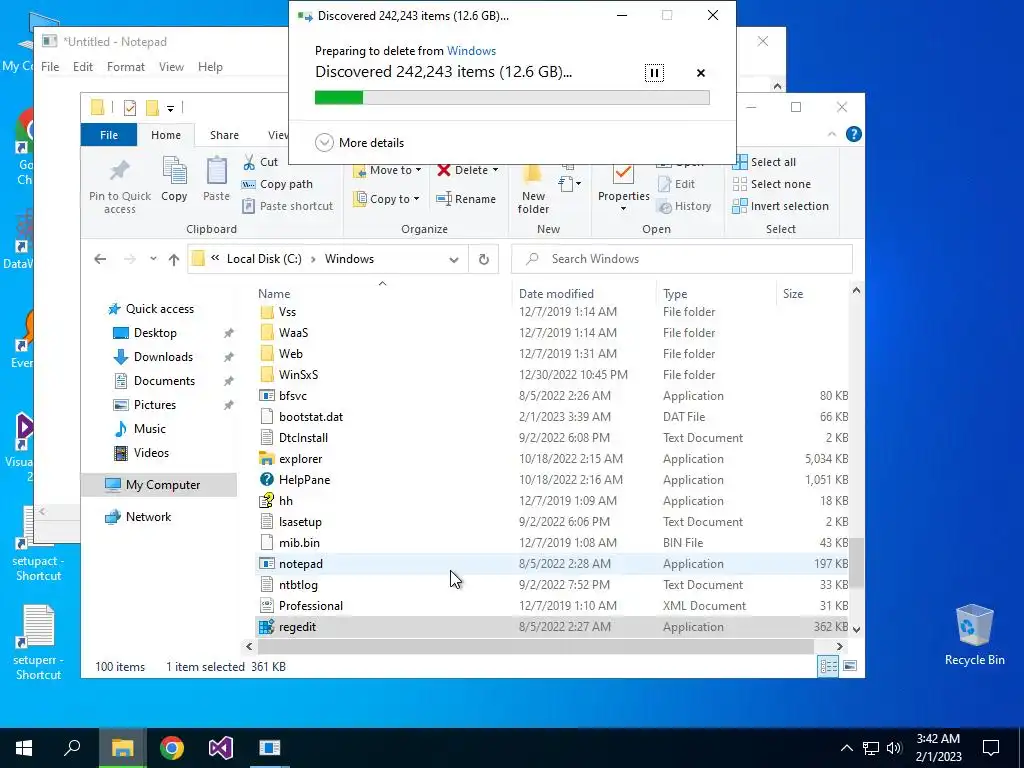Open Visual Studio from the taskbar

point(221,748)
